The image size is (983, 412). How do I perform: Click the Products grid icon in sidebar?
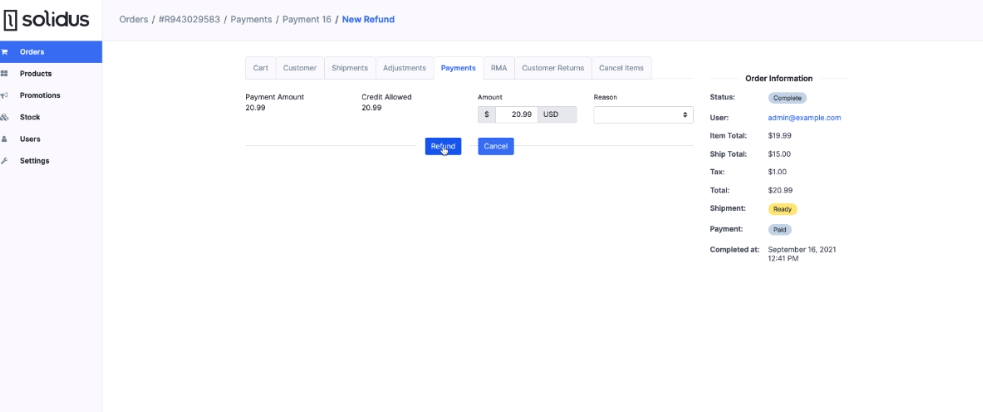4,73
